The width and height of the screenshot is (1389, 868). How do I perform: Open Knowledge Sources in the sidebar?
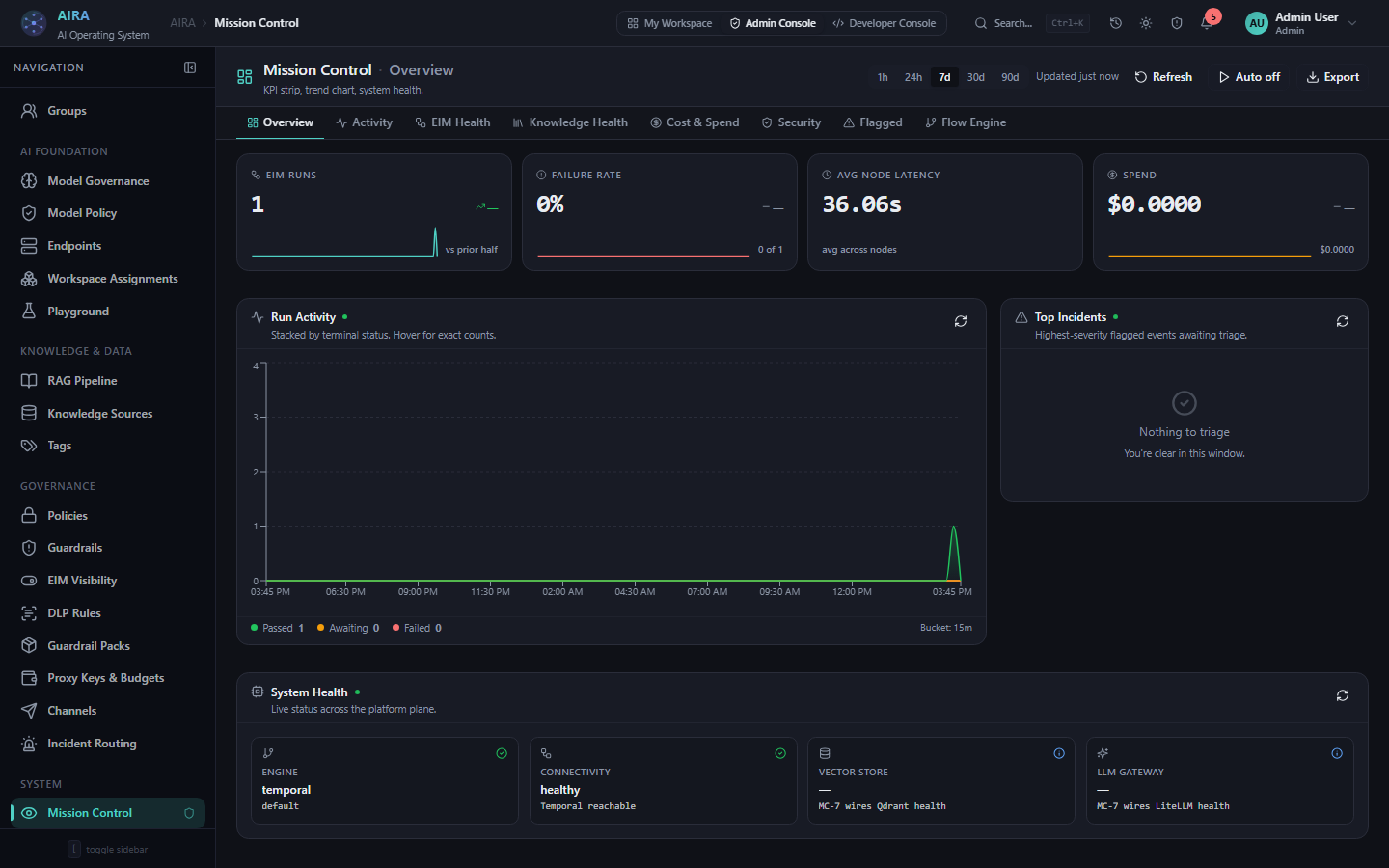pos(108,414)
